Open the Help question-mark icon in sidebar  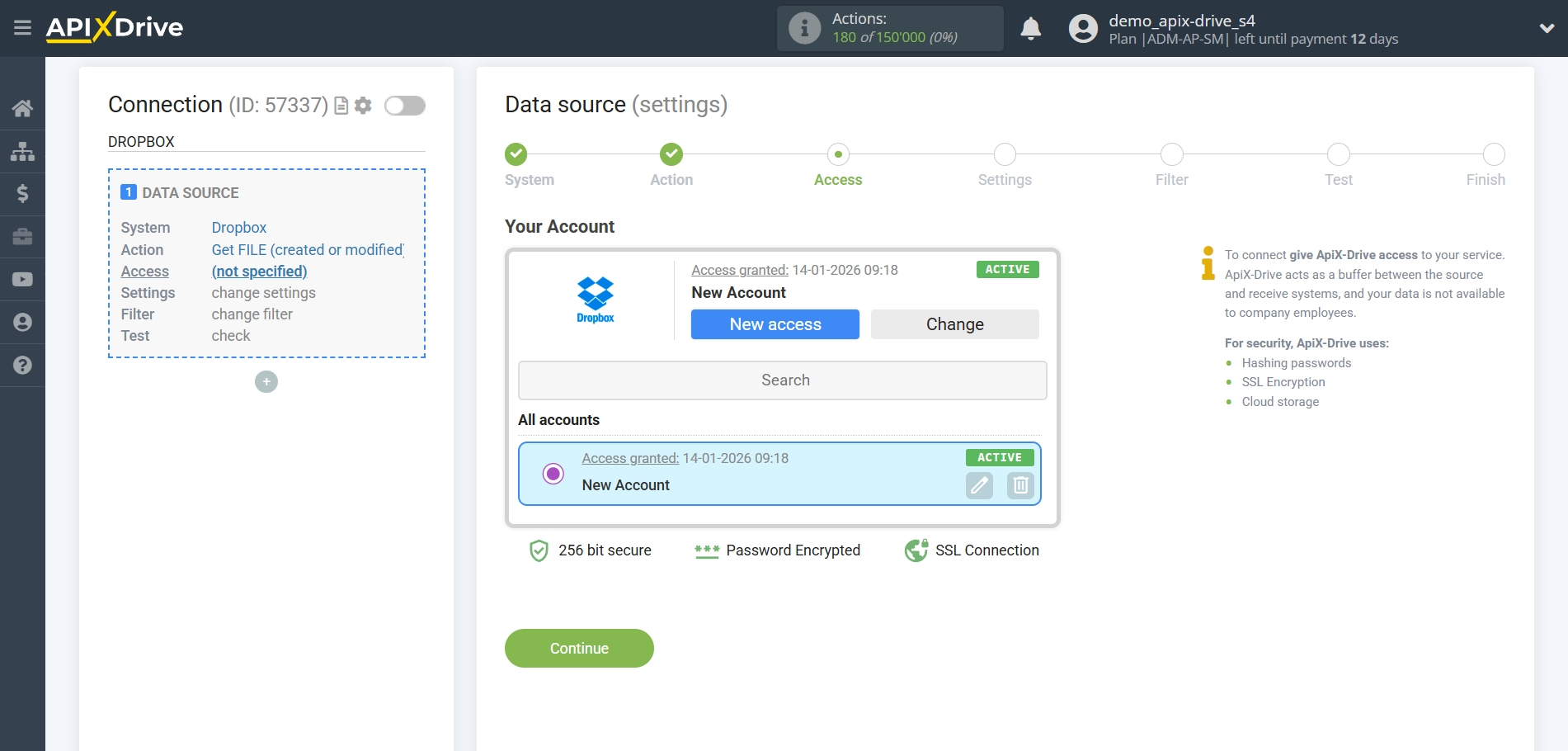click(x=22, y=365)
